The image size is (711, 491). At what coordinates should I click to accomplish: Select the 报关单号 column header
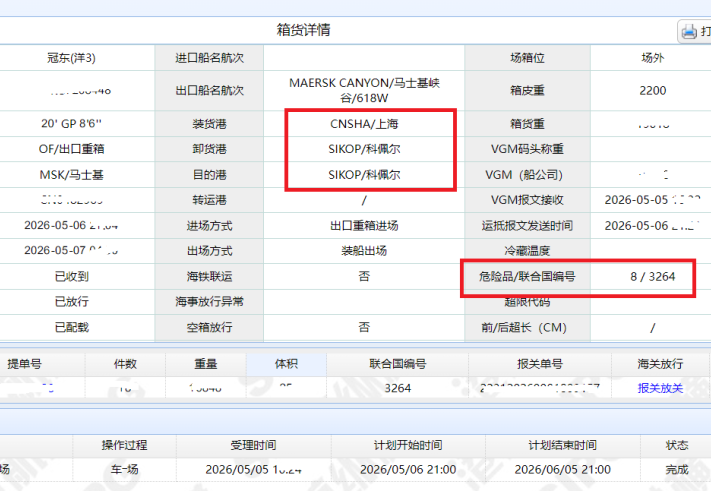tap(540, 364)
